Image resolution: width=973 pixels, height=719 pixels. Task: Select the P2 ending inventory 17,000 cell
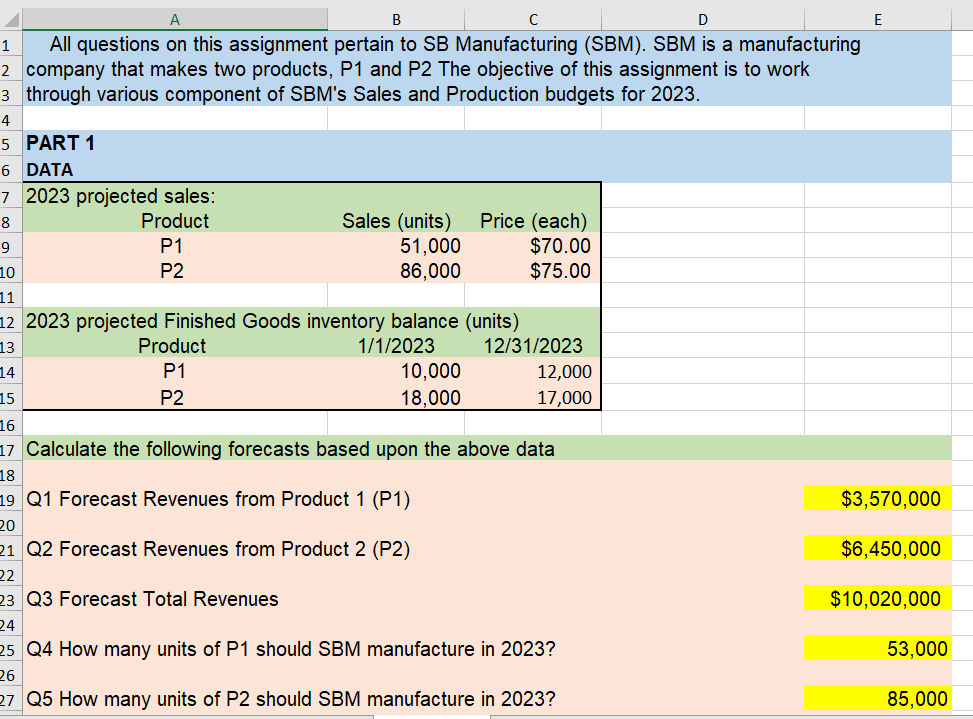click(533, 397)
